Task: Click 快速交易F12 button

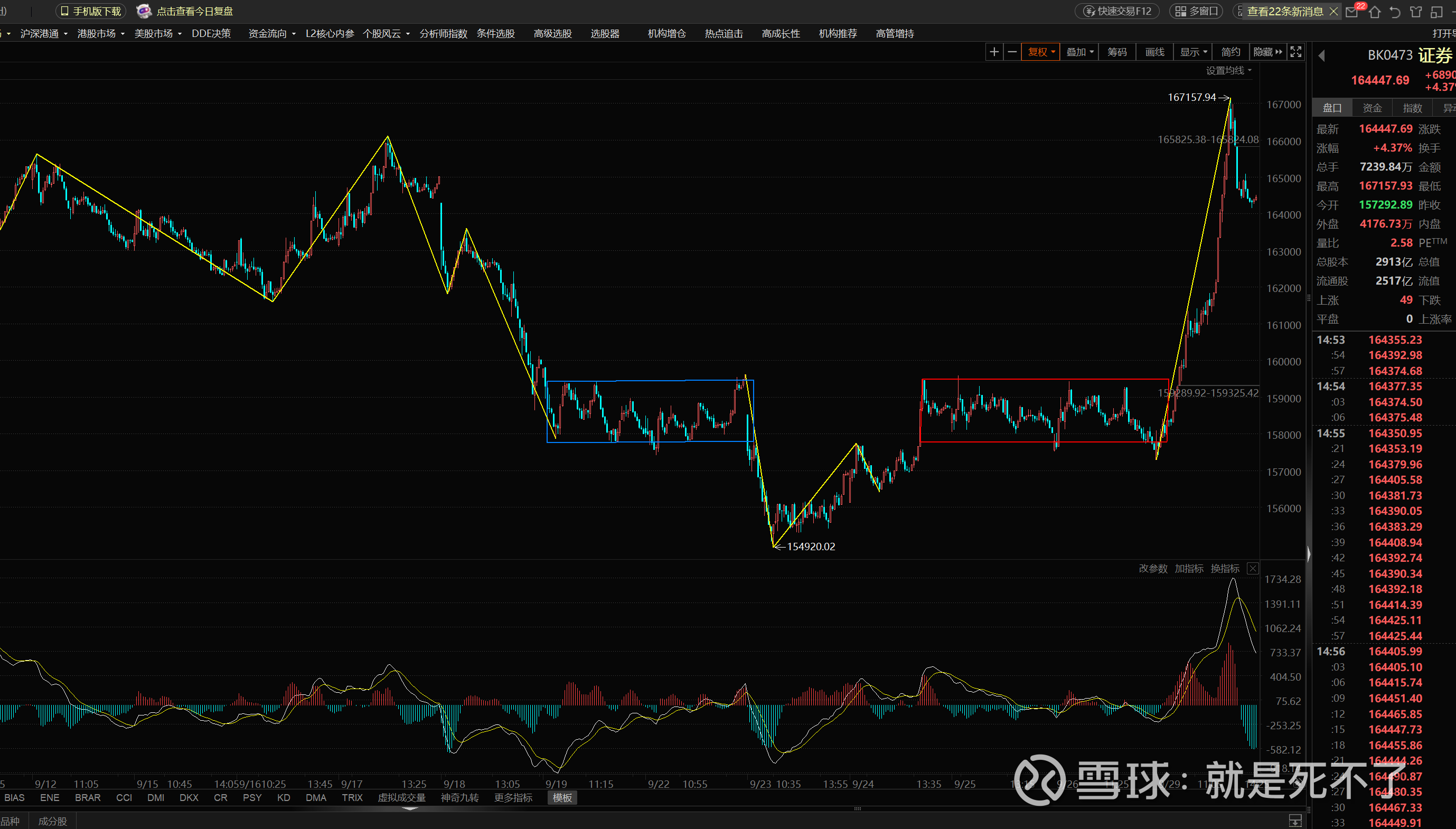Action: click(1117, 12)
